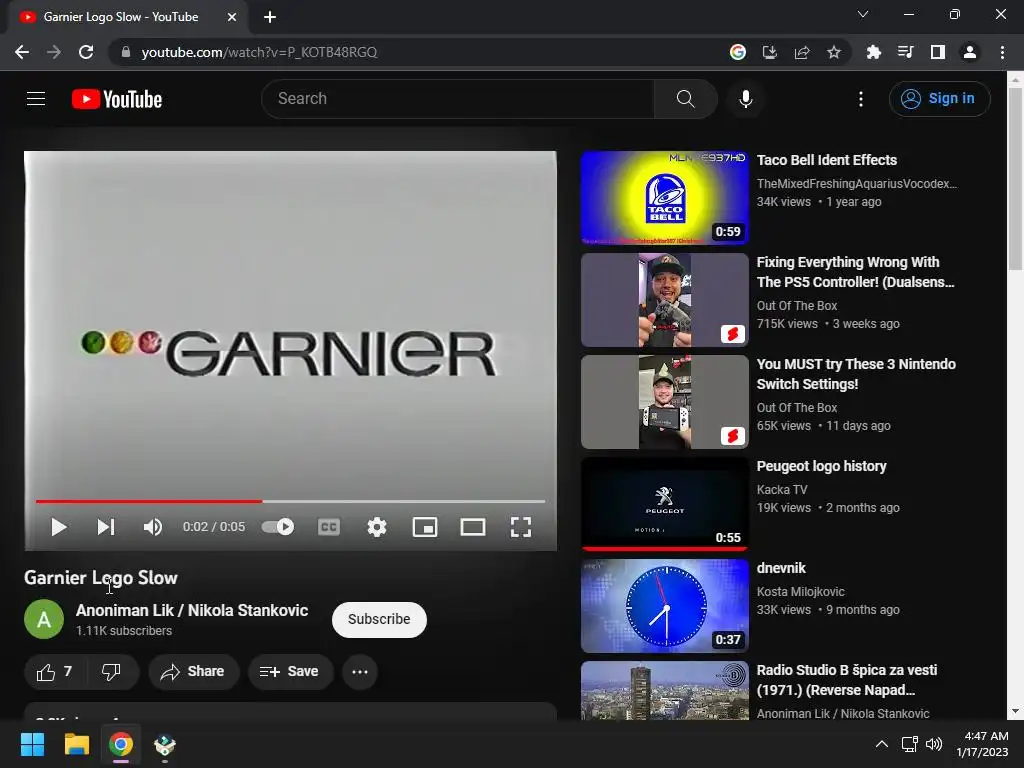Viewport: 1024px width, 768px height.
Task: Toggle the autoplay switch
Action: 278,526
